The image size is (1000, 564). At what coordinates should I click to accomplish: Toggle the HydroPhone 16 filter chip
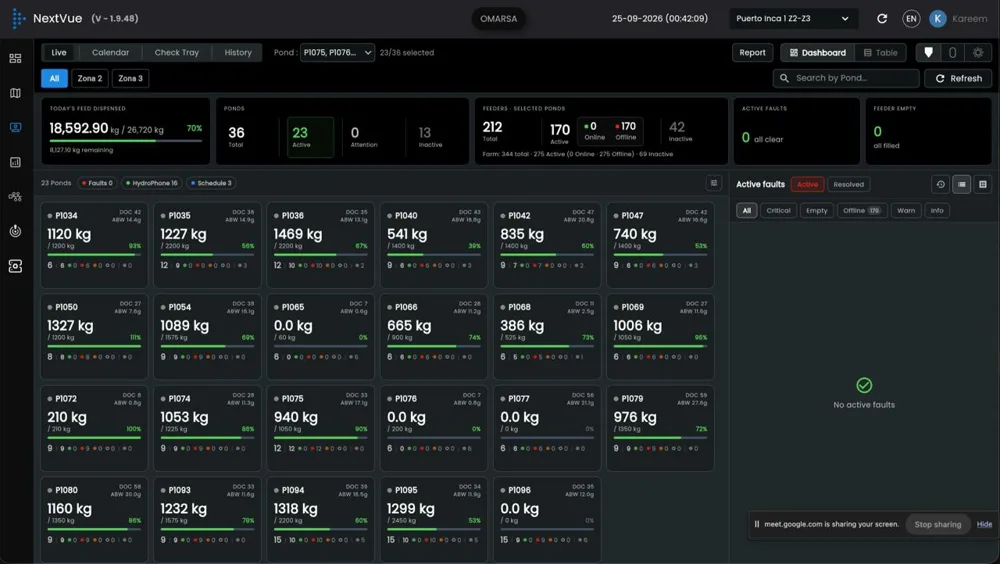pos(152,183)
